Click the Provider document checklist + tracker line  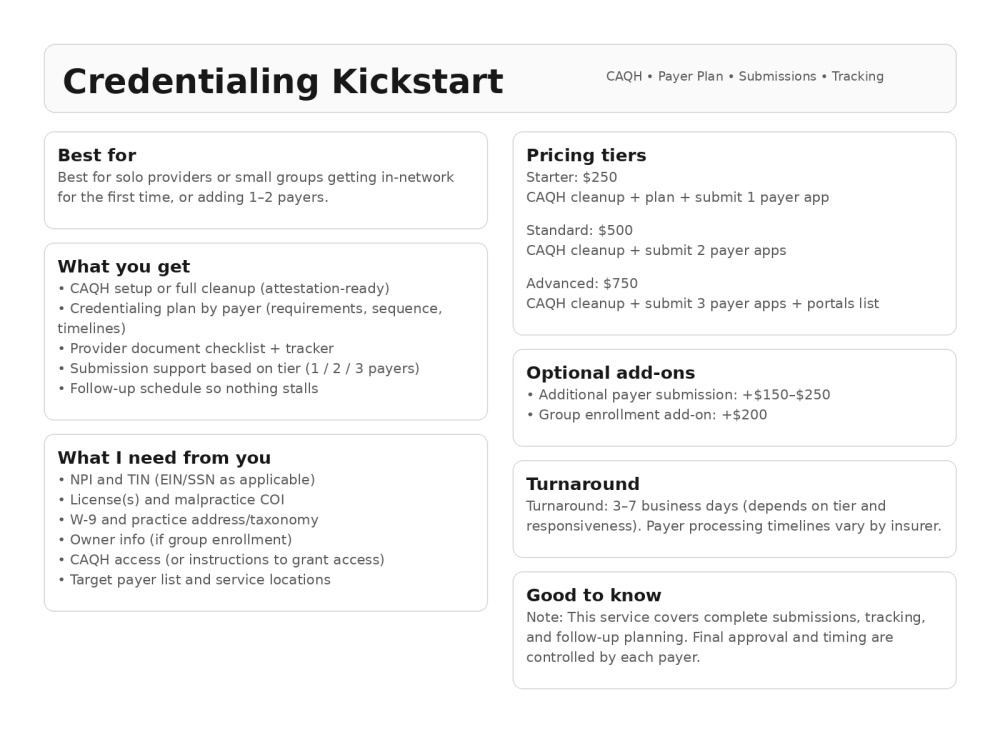click(x=196, y=348)
